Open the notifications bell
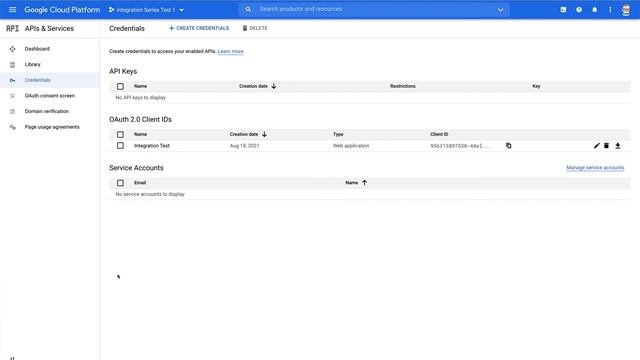The height and width of the screenshot is (360, 640). pyautogui.click(x=595, y=9)
